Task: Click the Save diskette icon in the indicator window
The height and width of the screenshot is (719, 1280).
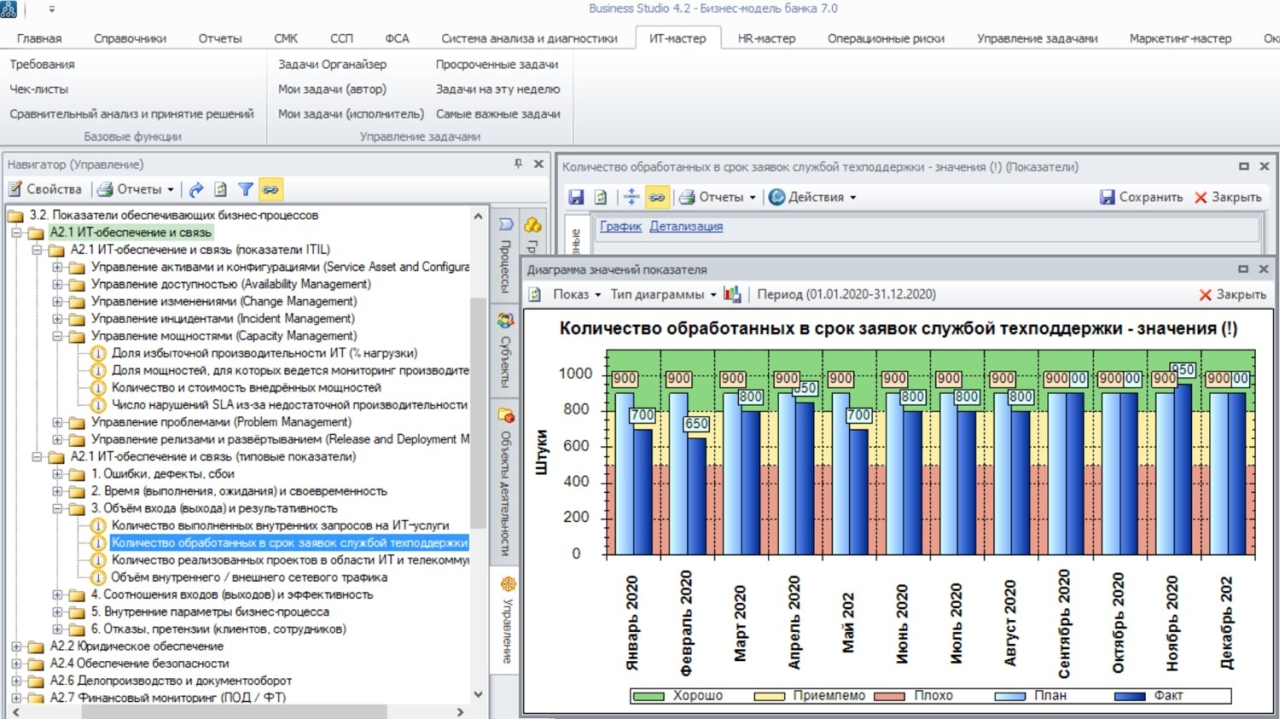Action: click(x=576, y=196)
